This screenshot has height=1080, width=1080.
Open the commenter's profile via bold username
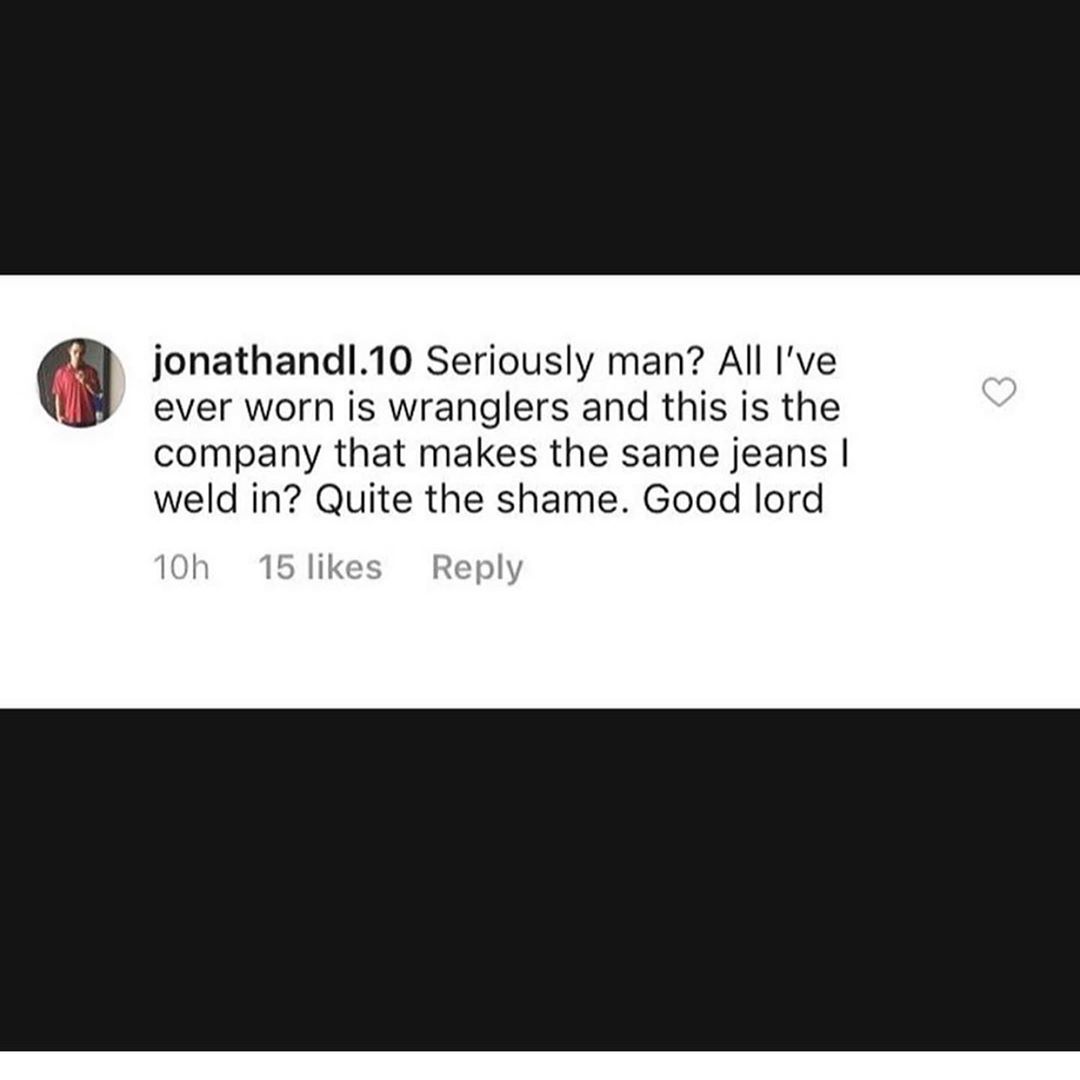(x=282, y=362)
